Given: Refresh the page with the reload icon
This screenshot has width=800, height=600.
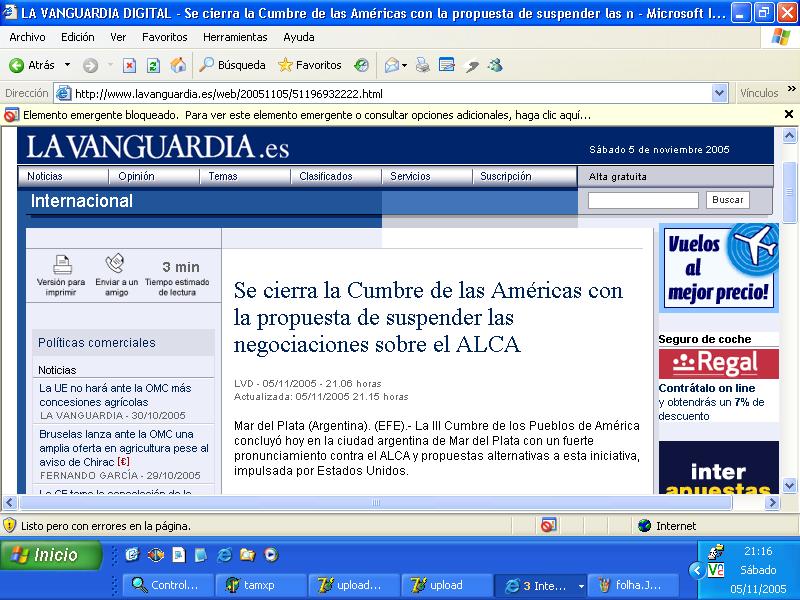Looking at the screenshot, I should 153,65.
